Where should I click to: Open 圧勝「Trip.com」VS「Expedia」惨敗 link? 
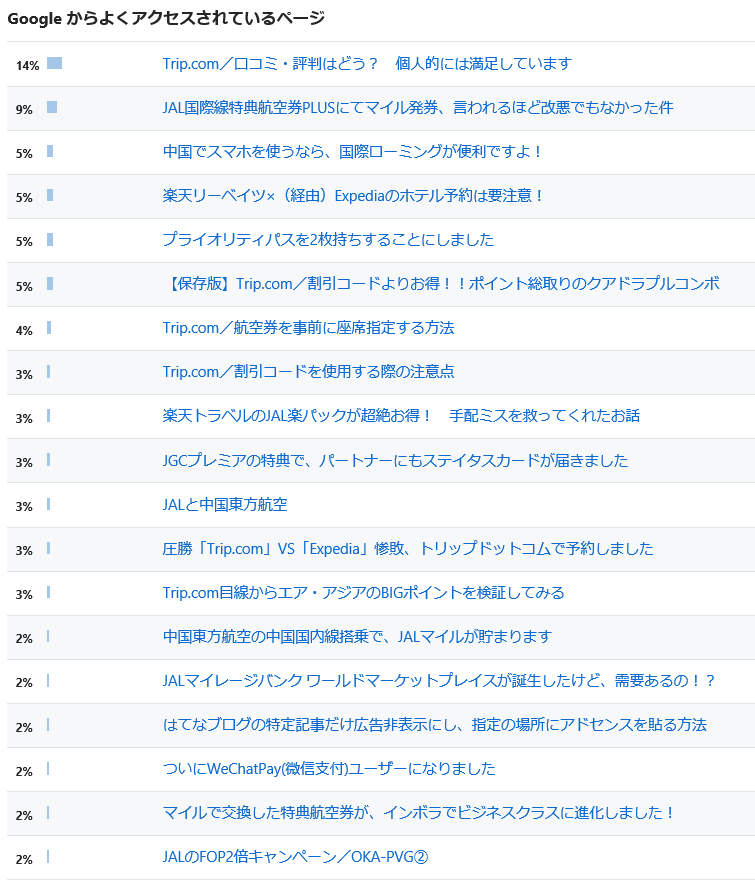(408, 549)
